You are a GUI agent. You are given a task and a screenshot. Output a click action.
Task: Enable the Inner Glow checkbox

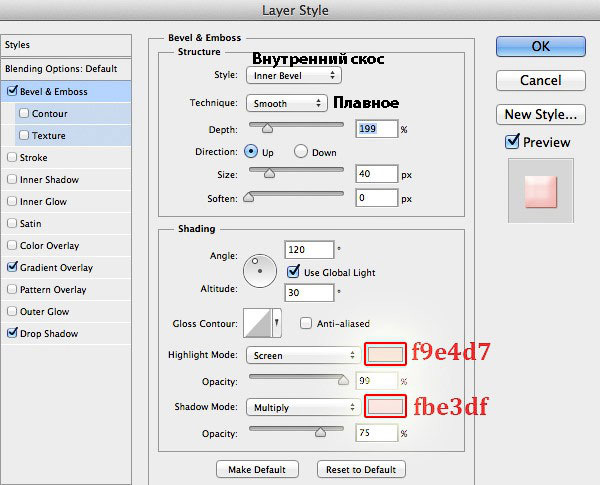(x=12, y=201)
